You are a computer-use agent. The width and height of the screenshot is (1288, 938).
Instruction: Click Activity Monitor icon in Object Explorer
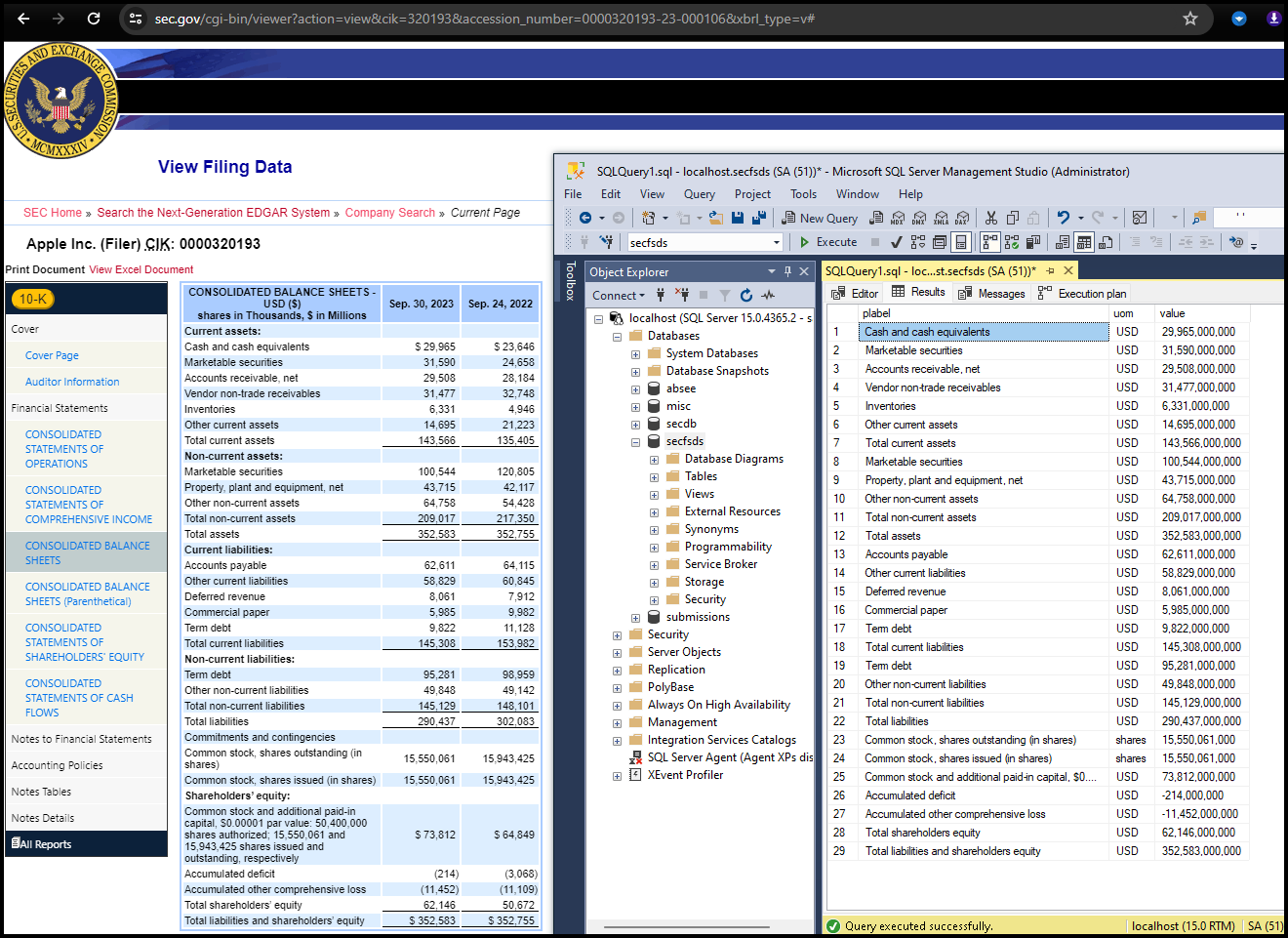(768, 295)
